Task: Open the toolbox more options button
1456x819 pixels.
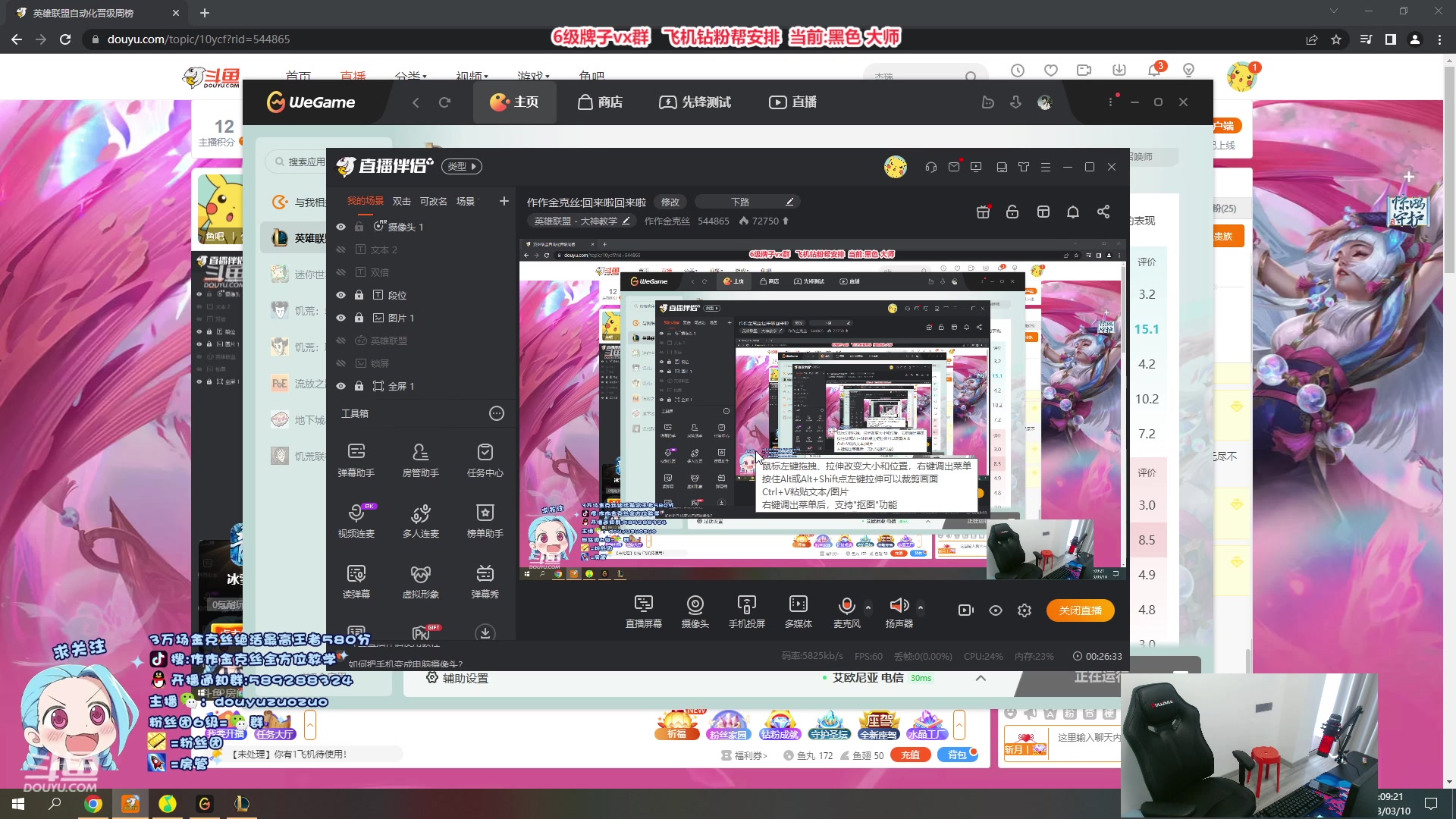Action: tap(497, 413)
